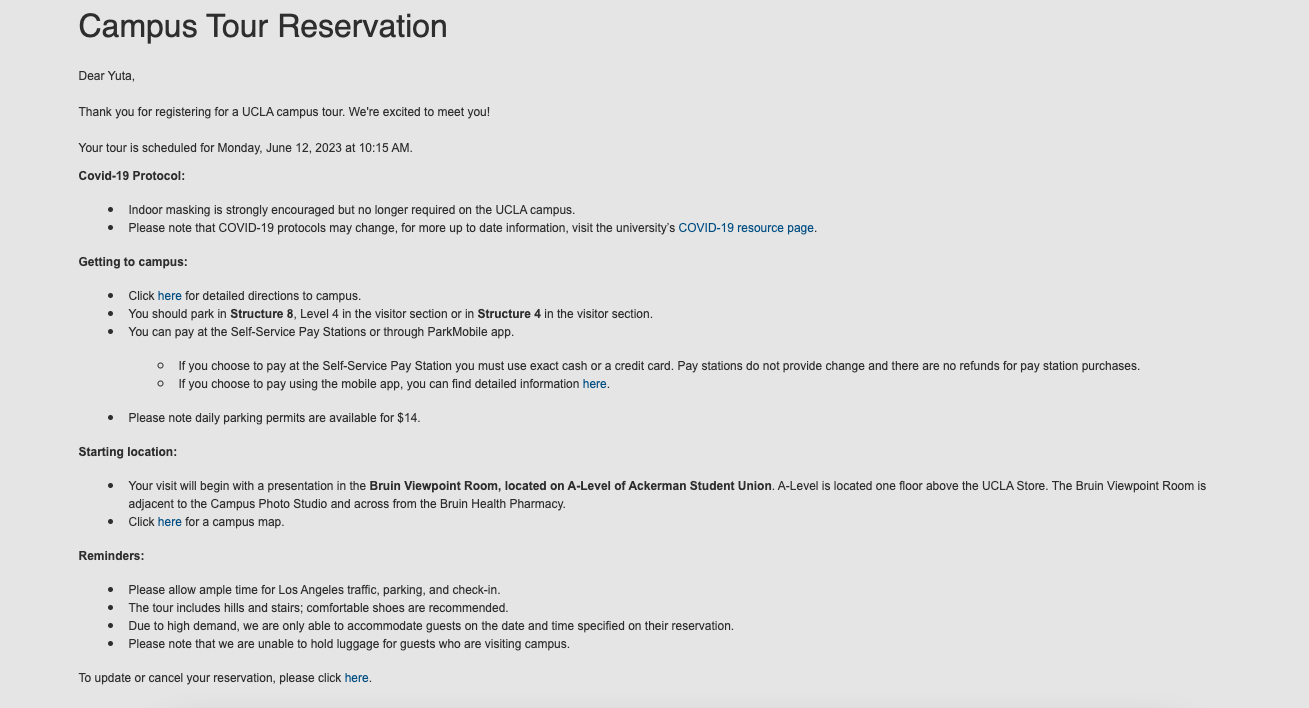Click the Self-Service Pay Station exact cash note
1309x708 pixels.
click(659, 366)
